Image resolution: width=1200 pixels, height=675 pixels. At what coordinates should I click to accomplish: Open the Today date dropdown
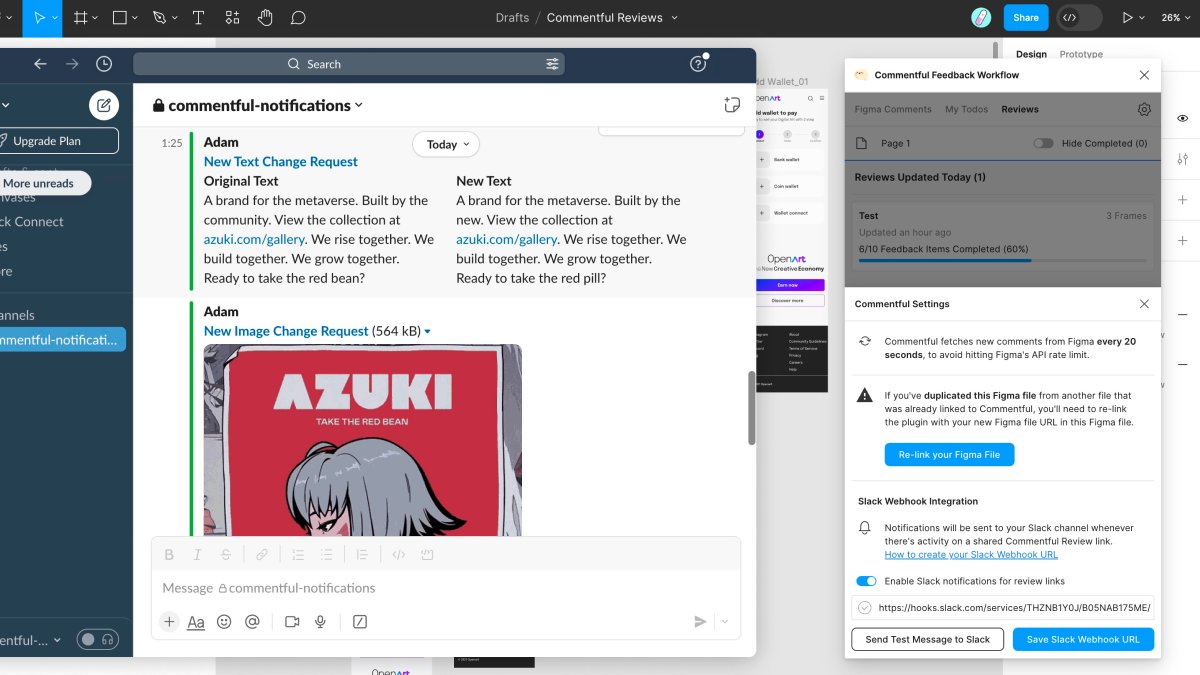point(446,145)
